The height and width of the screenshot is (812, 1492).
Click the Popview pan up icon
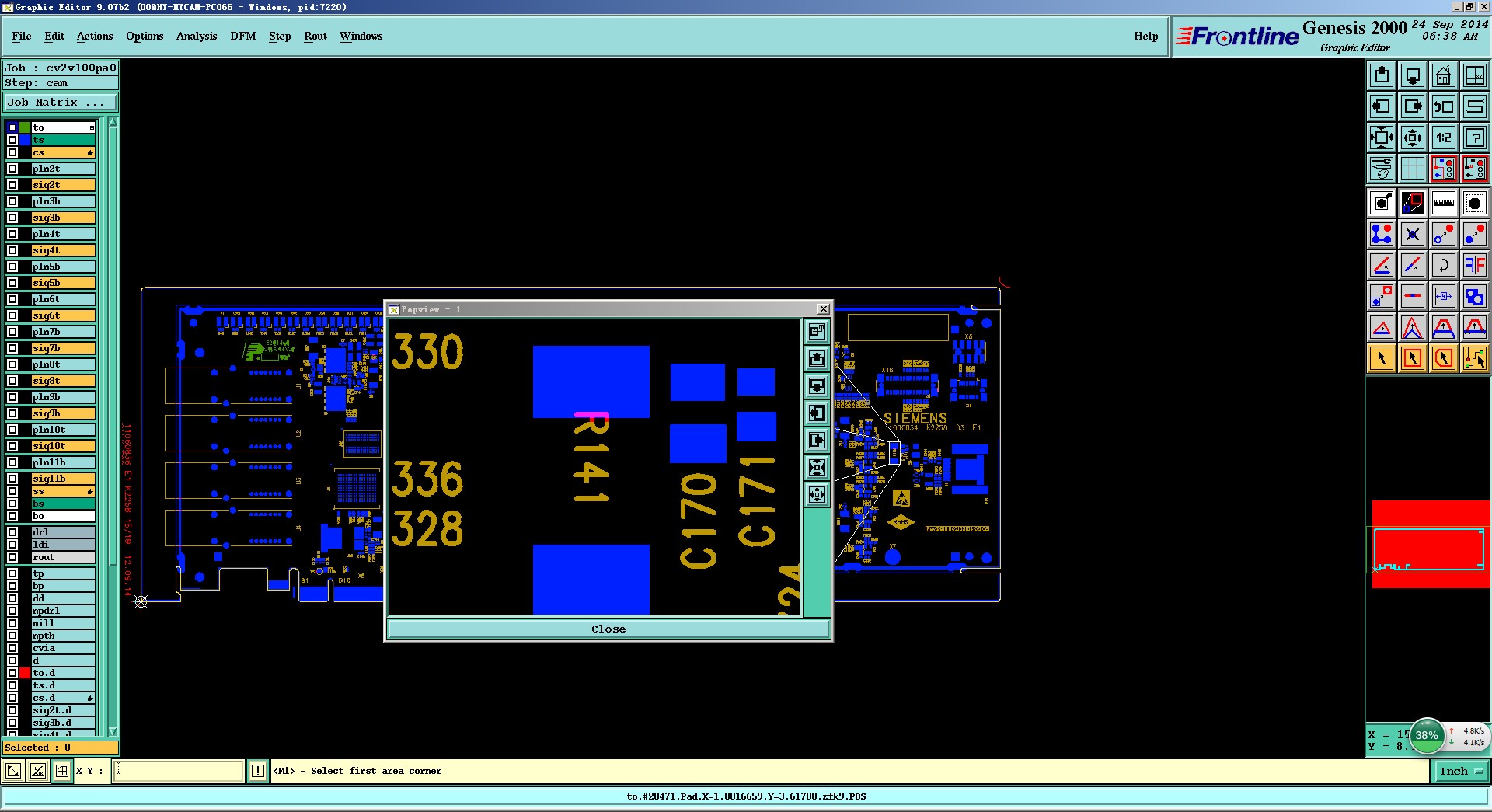[x=817, y=358]
